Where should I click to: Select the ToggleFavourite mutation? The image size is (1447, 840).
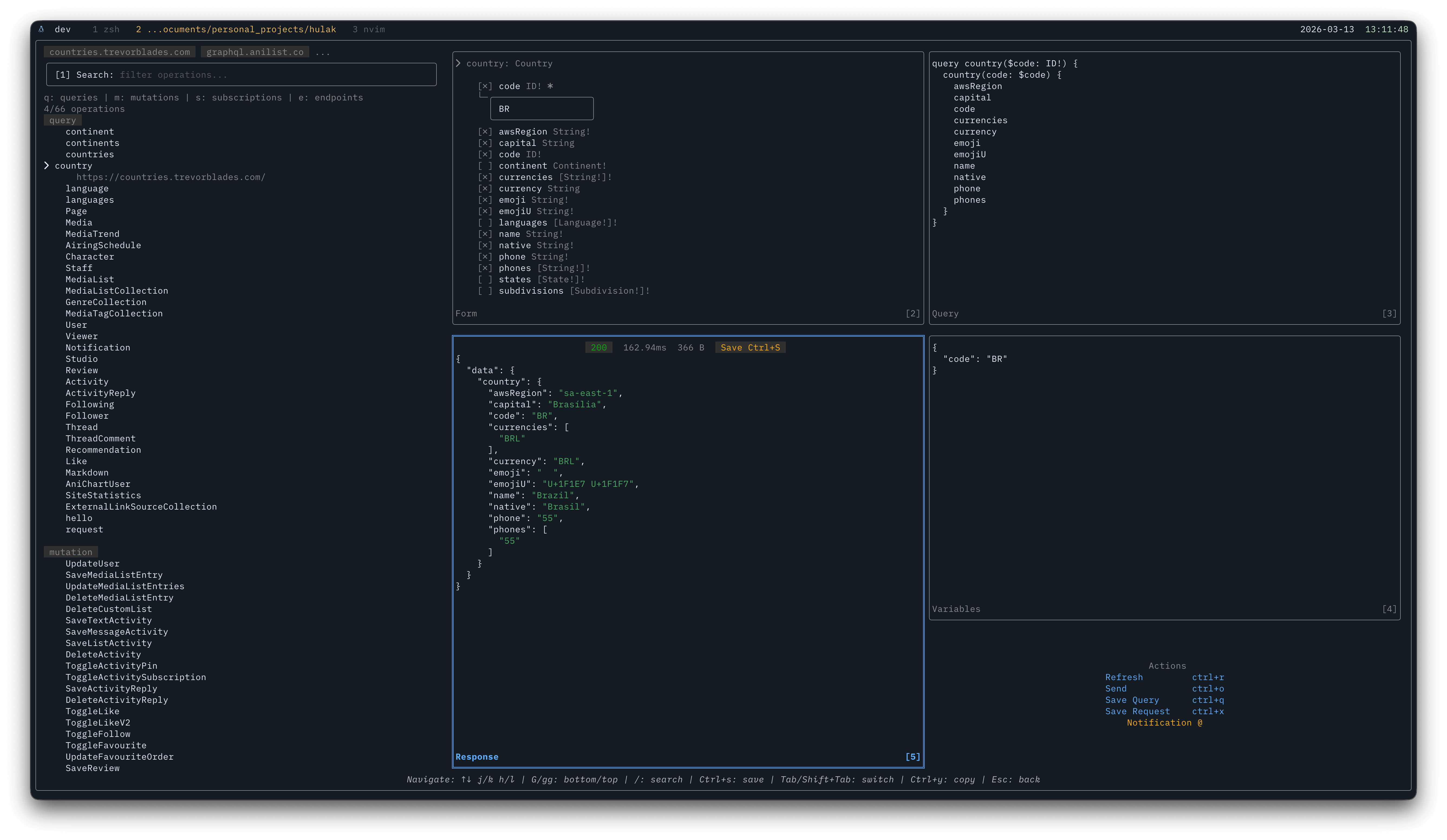106,745
